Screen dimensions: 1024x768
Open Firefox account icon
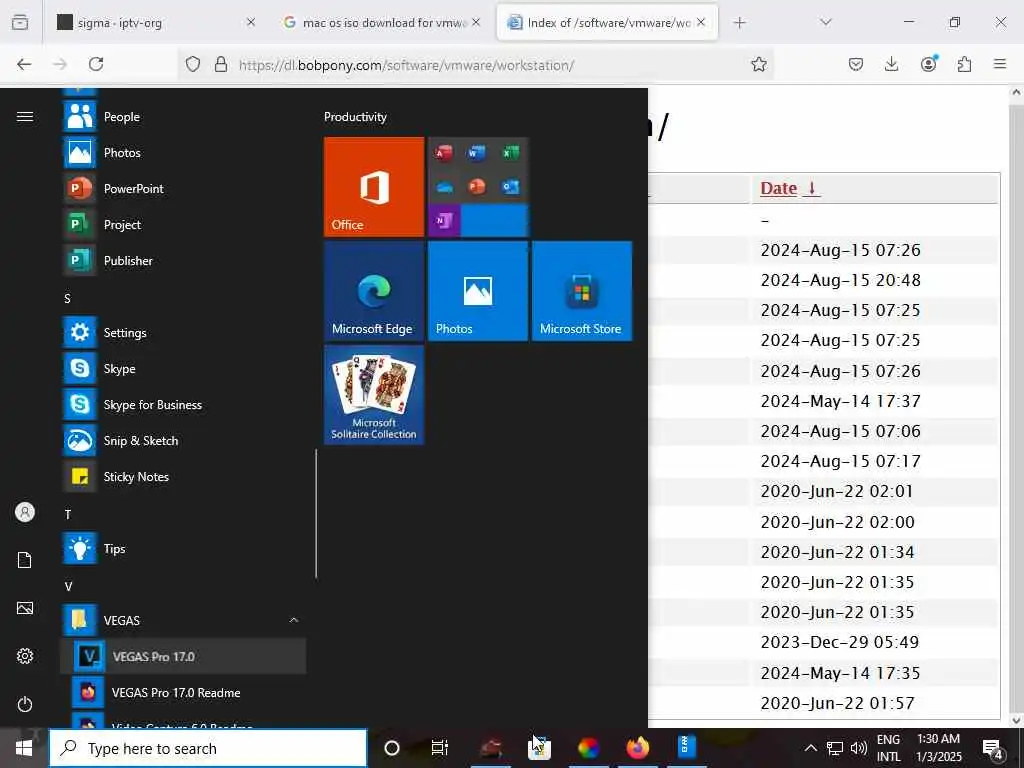pos(928,64)
